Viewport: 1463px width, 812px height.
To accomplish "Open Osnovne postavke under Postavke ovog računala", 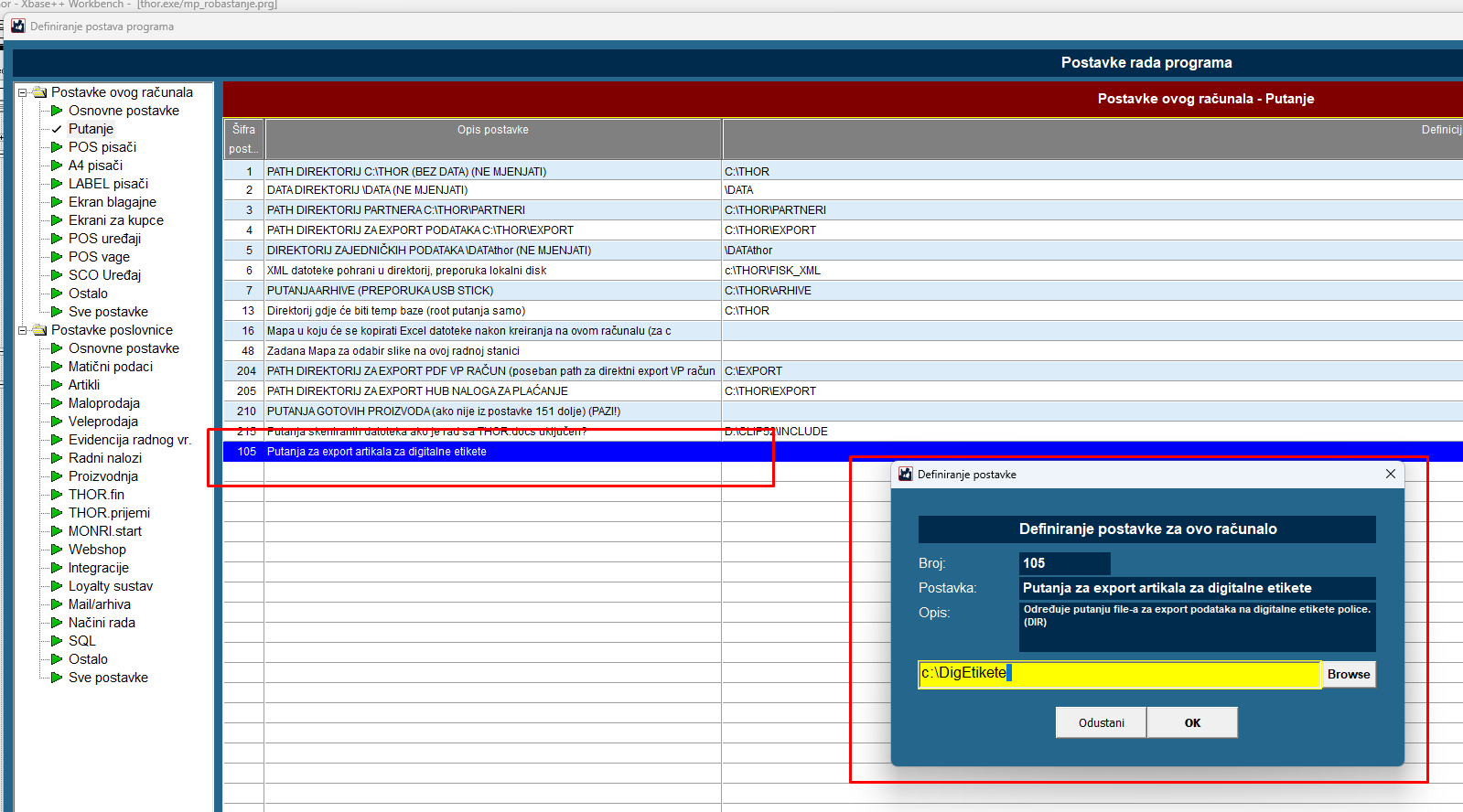I will pyautogui.click(x=124, y=111).
